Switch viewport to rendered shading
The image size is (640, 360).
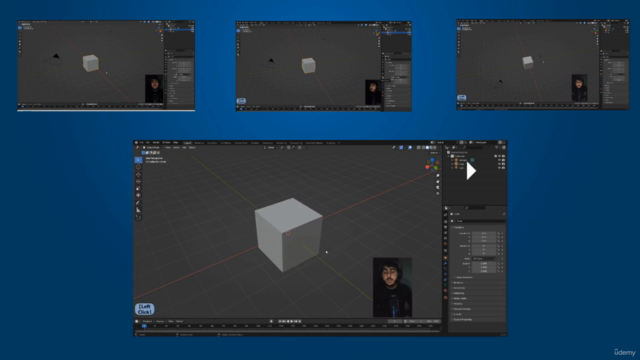pyautogui.click(x=435, y=147)
